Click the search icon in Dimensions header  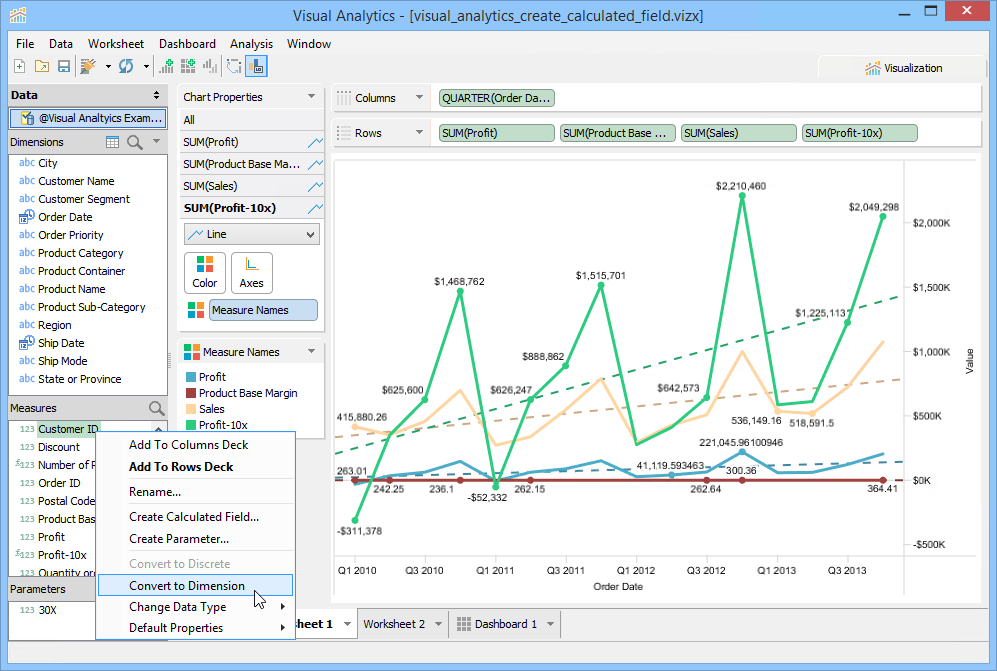[135, 142]
